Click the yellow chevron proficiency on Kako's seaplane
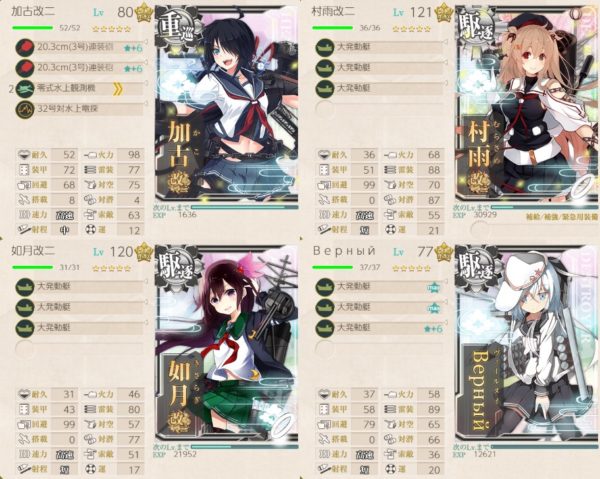The image size is (600, 479). tap(118, 89)
